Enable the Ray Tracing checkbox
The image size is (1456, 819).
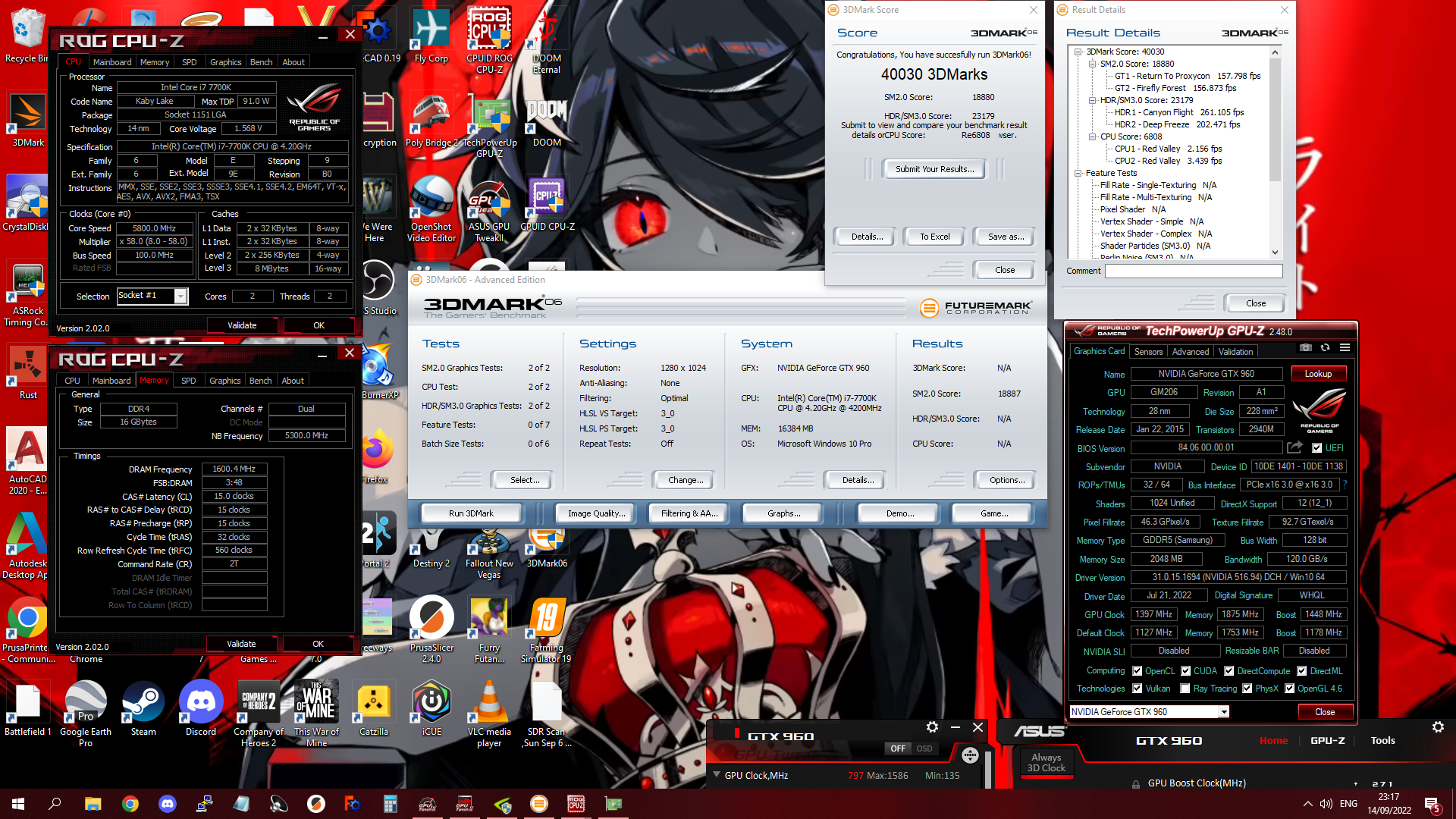click(x=1185, y=689)
